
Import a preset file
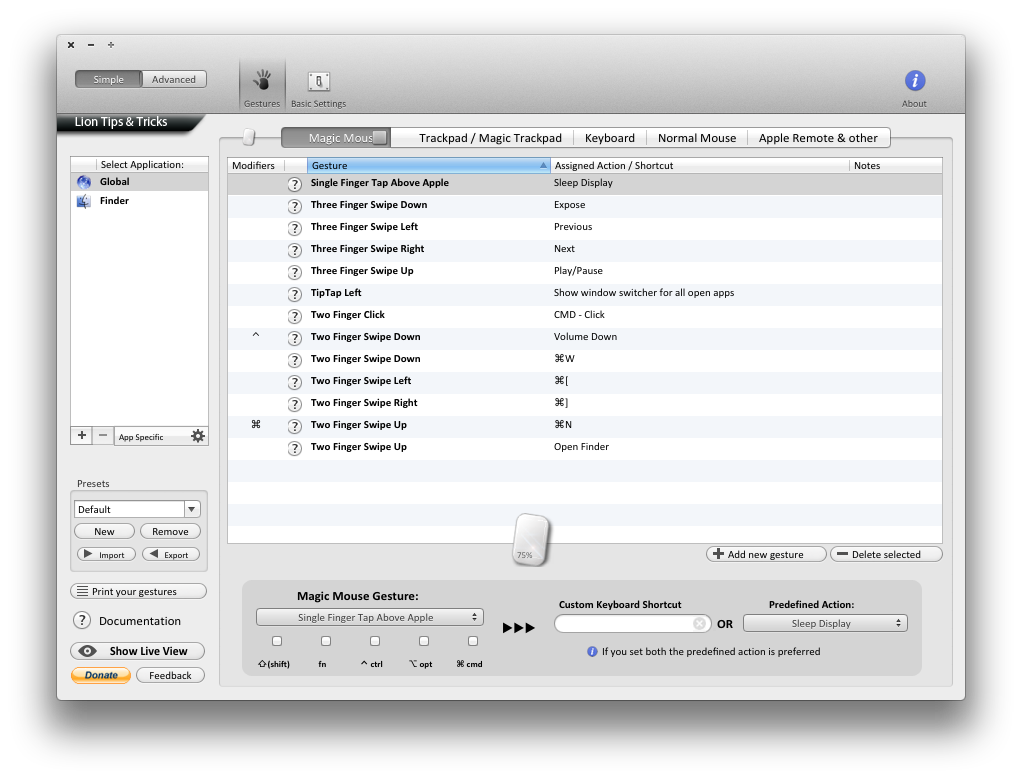106,555
